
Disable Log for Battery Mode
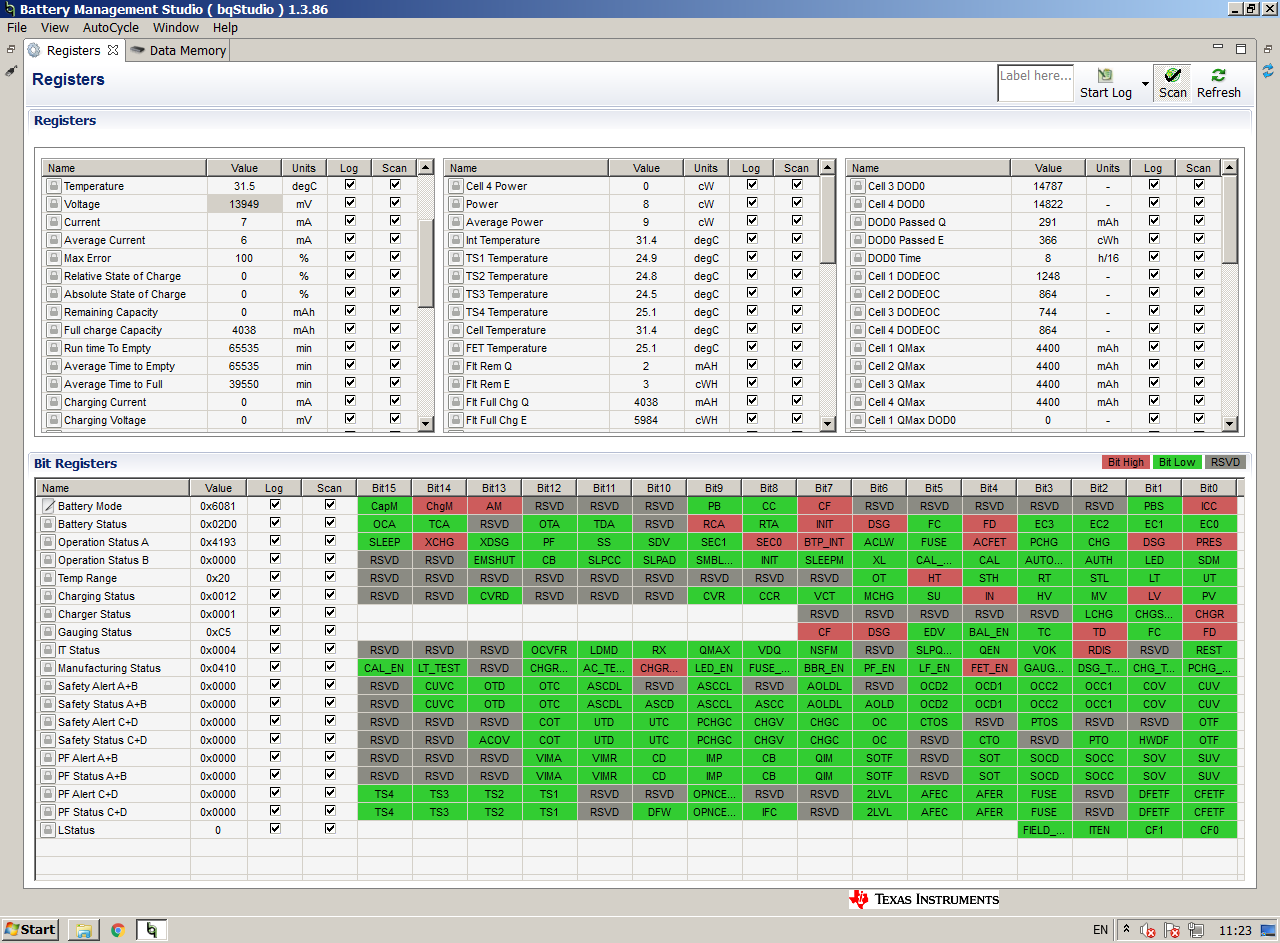tap(275, 505)
